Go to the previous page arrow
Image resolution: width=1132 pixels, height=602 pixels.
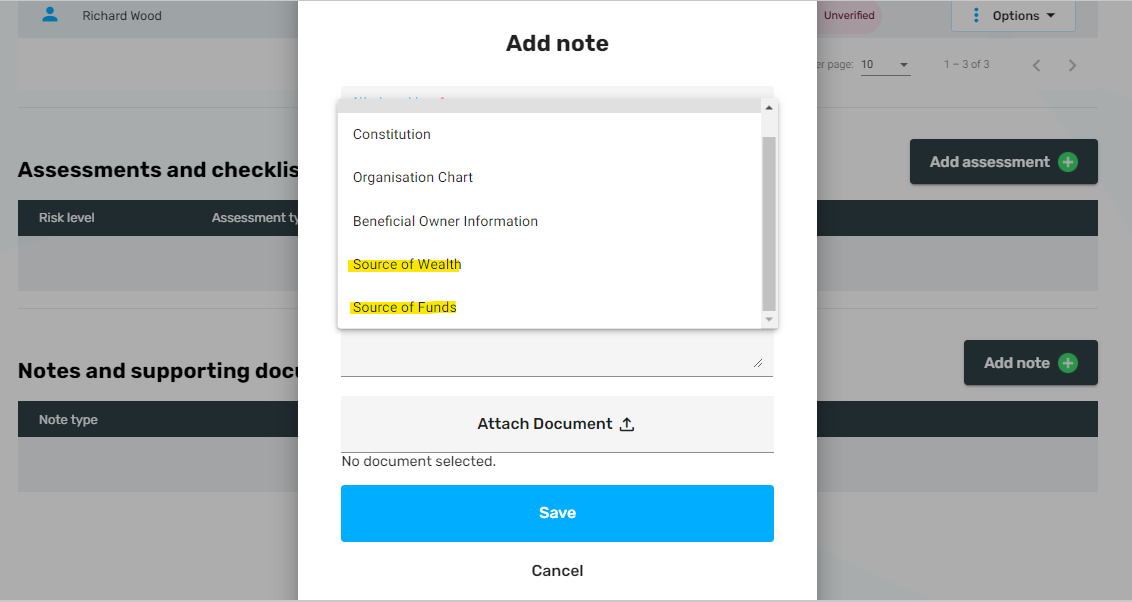(x=1037, y=66)
